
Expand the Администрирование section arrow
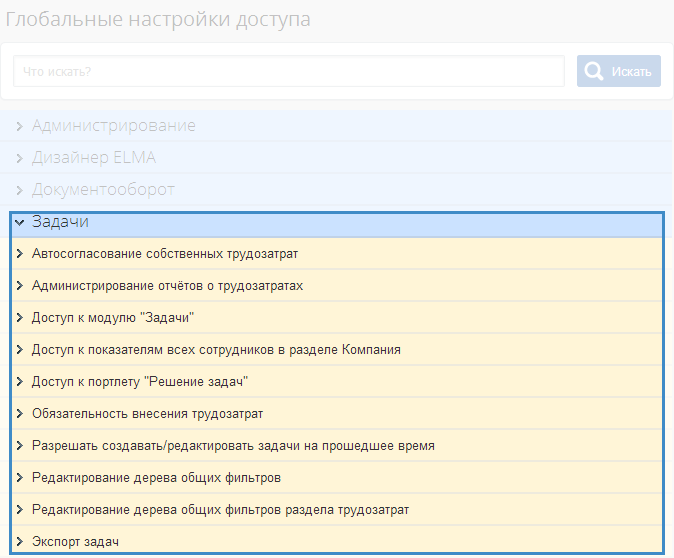tap(19, 126)
